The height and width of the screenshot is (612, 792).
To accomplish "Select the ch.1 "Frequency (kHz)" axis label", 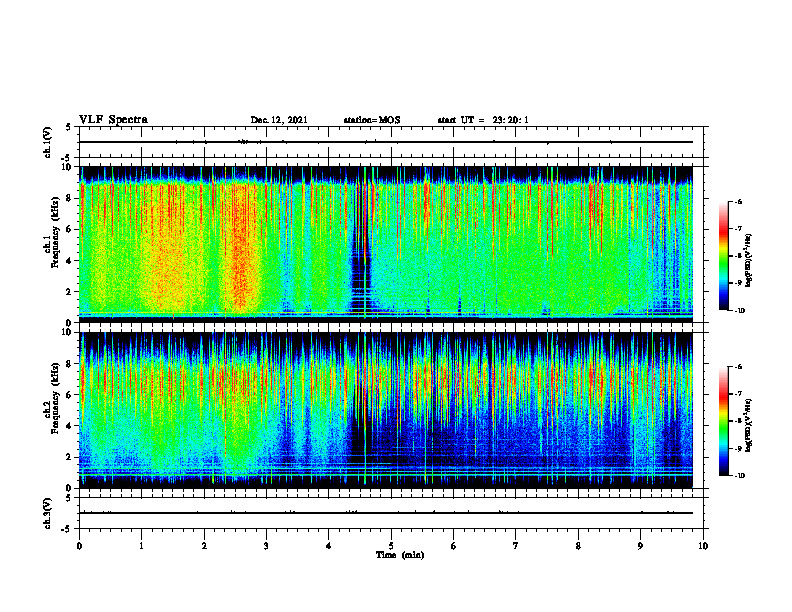I will (55, 232).
